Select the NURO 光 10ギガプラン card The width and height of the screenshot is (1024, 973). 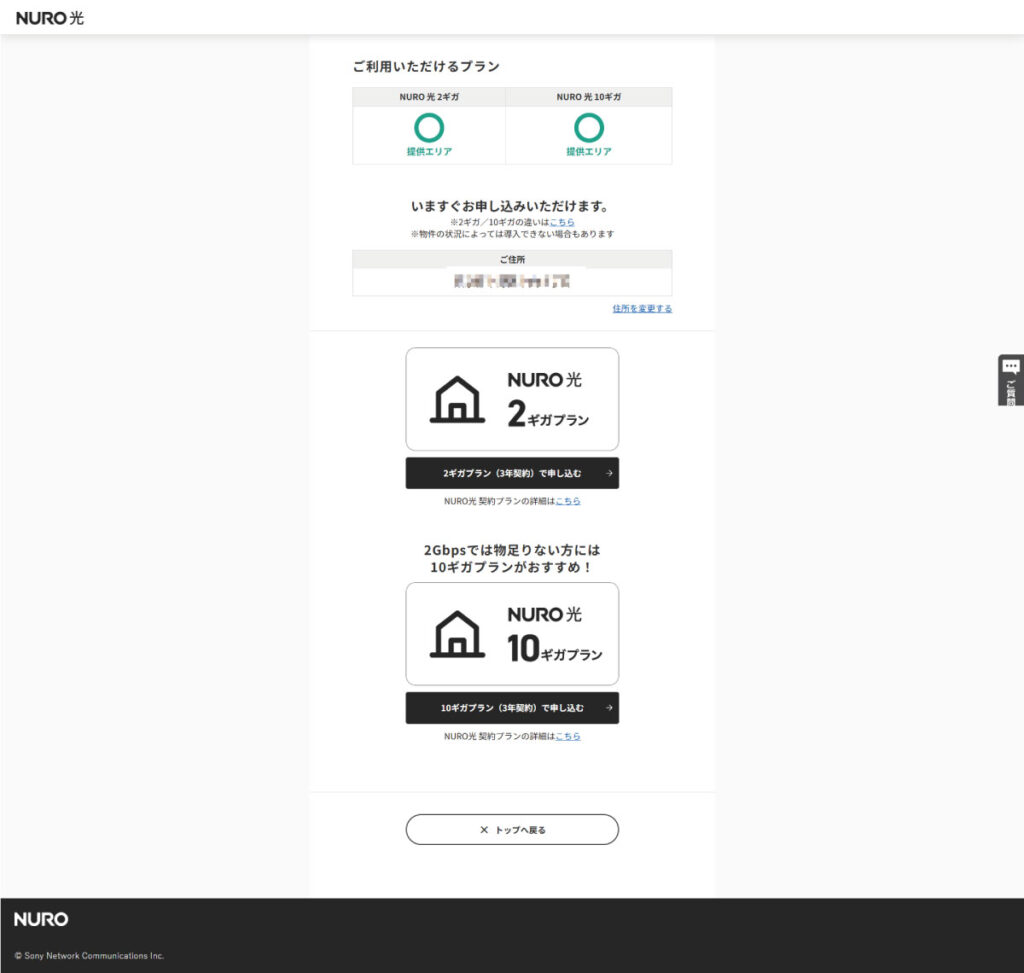[512, 634]
